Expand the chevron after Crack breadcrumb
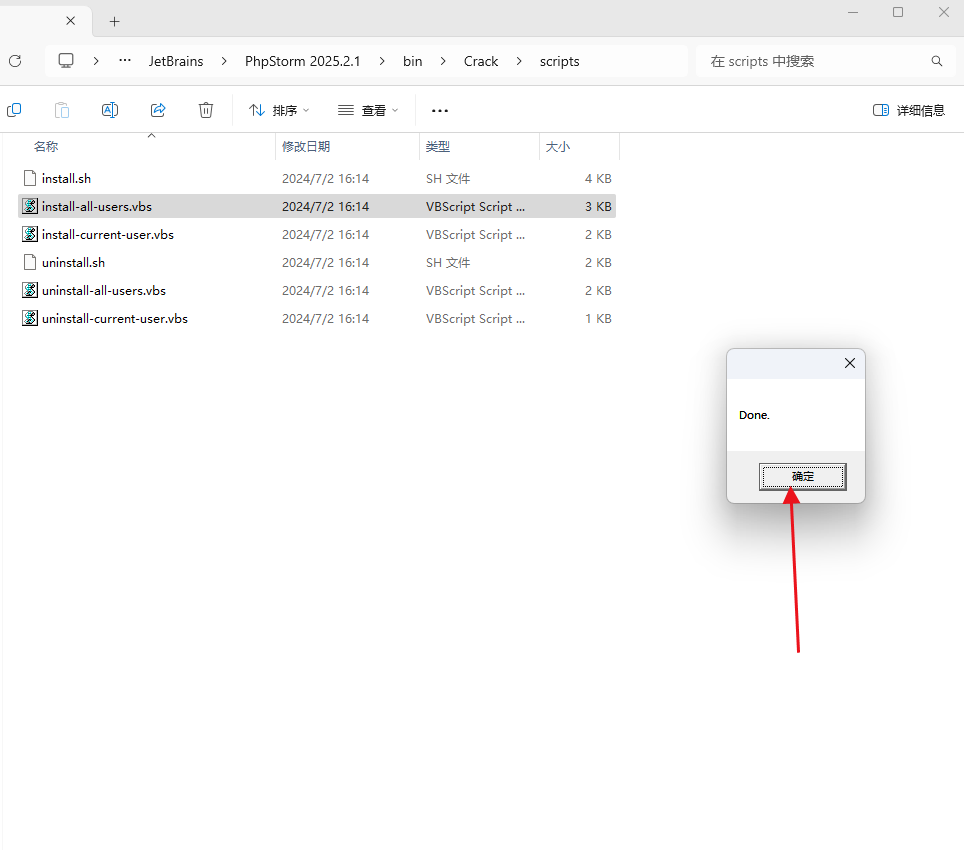The width and height of the screenshot is (964, 850). 519,61
